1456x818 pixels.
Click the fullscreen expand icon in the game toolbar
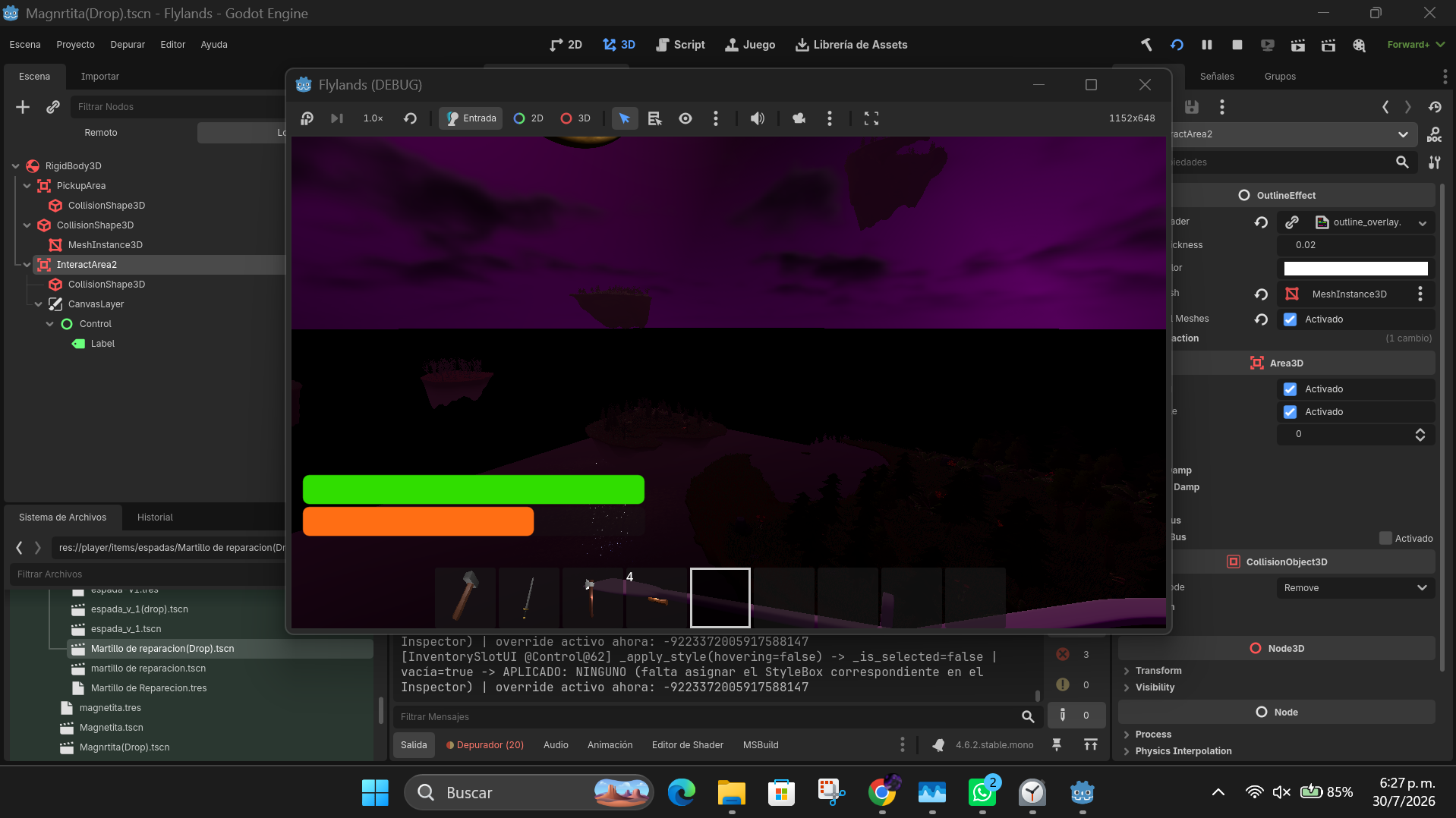[x=871, y=118]
